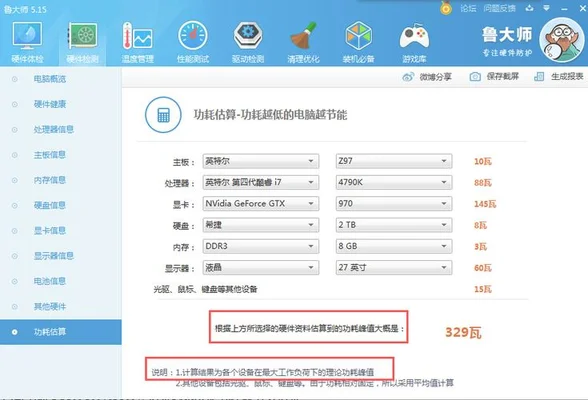The image size is (588, 400).
Task: Click the 鲁大师 mascot avatar
Action: click(x=561, y=40)
